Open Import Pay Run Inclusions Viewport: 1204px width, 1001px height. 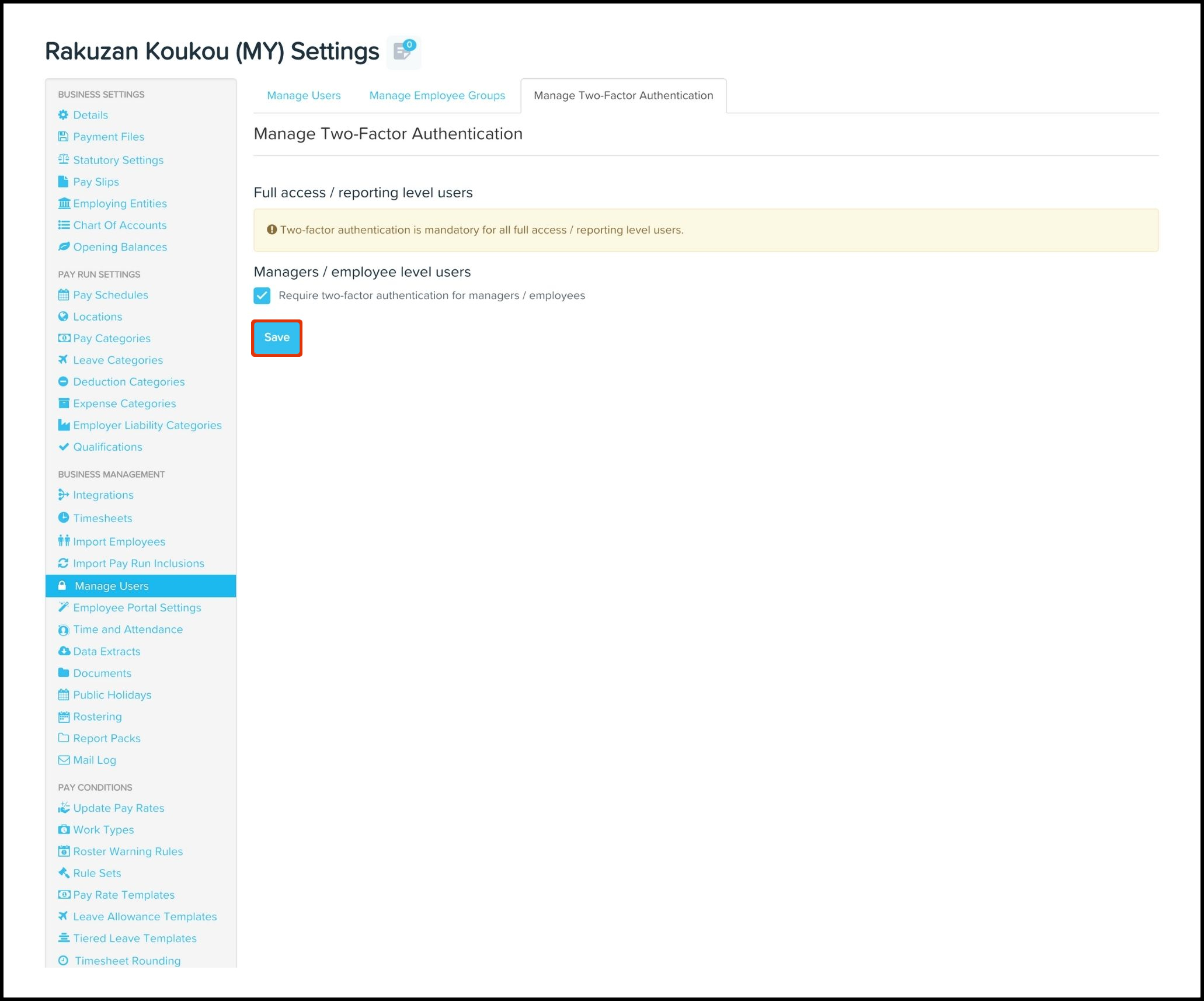pyautogui.click(x=138, y=564)
